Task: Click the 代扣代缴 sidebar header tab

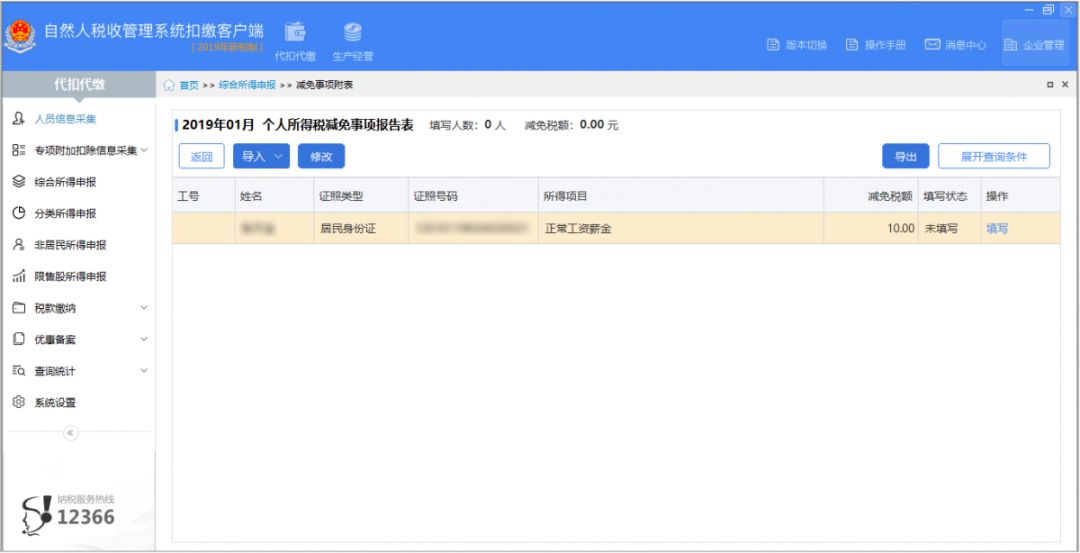Action: point(79,85)
